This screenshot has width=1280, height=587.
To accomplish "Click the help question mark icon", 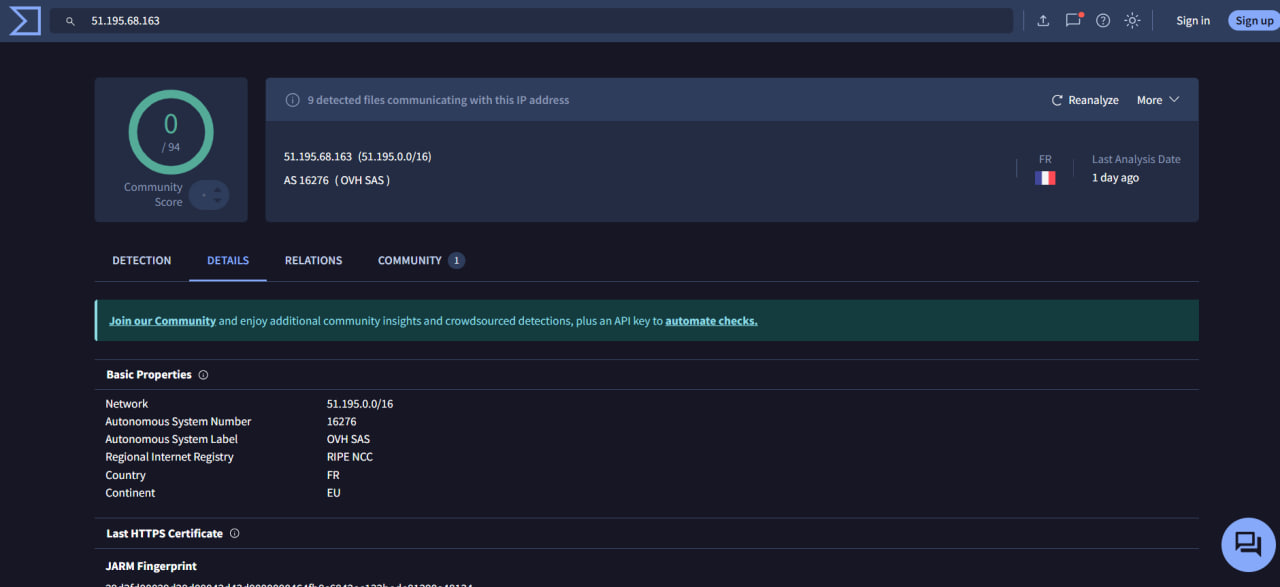I will pos(1102,20).
